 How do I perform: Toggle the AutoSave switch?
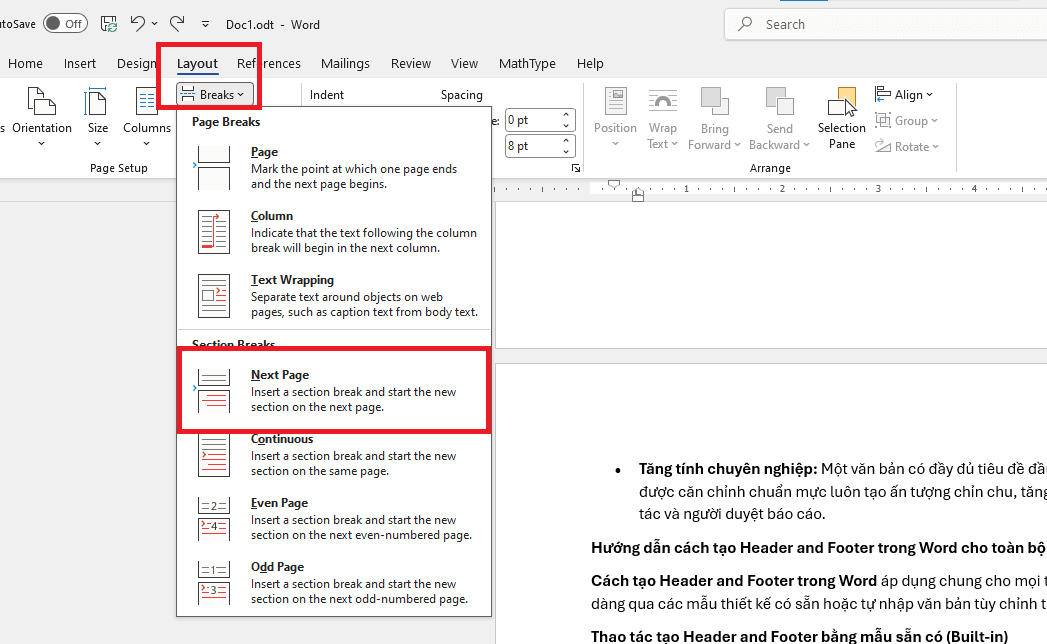(65, 24)
